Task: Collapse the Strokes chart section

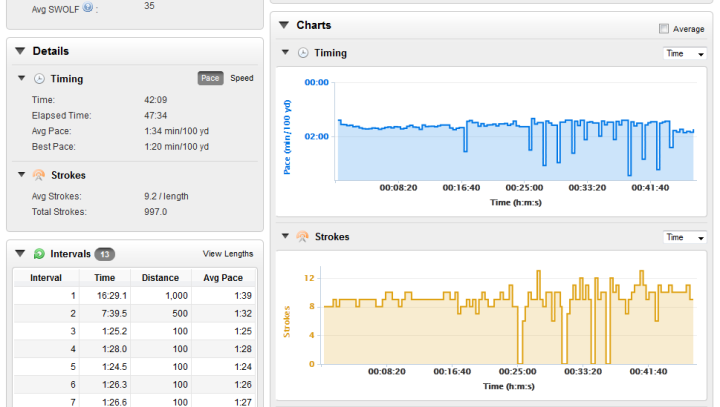Action: (285, 236)
